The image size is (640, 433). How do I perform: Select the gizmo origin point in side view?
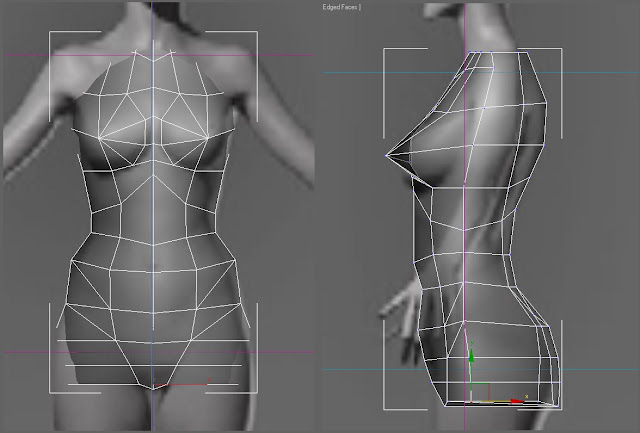[471, 402]
